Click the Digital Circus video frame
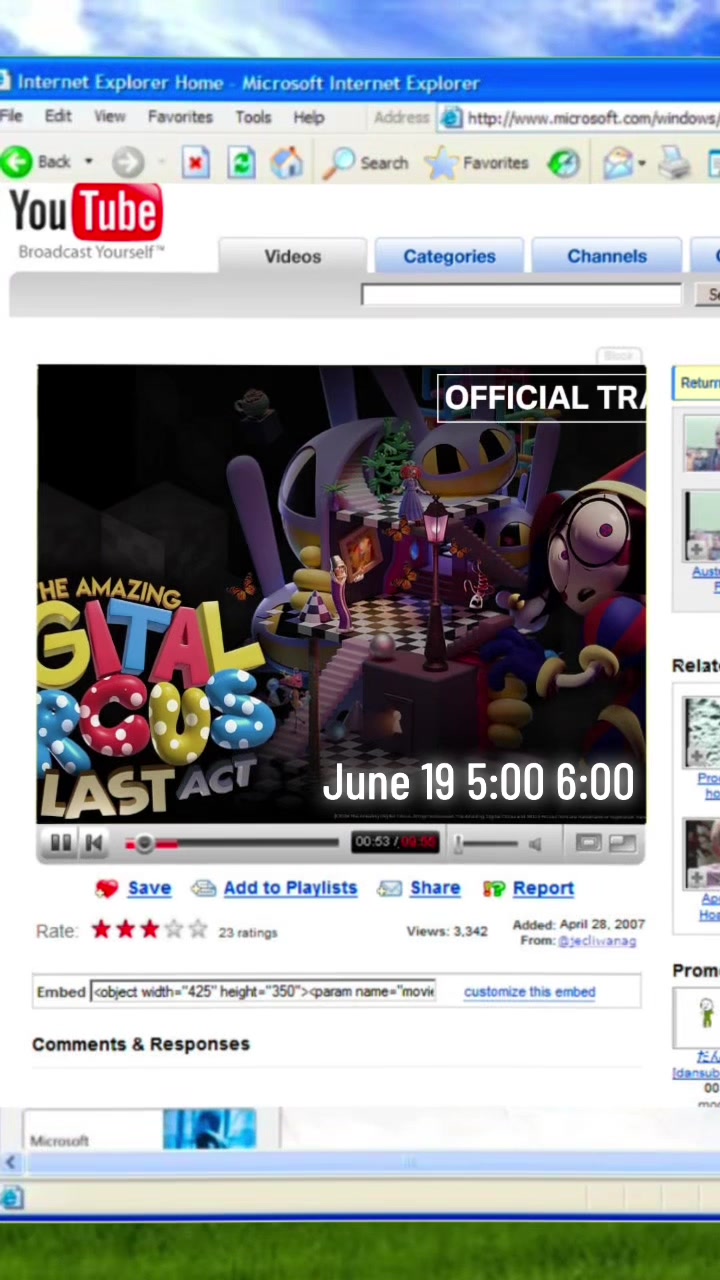This screenshot has height=1280, width=720. tap(341, 594)
